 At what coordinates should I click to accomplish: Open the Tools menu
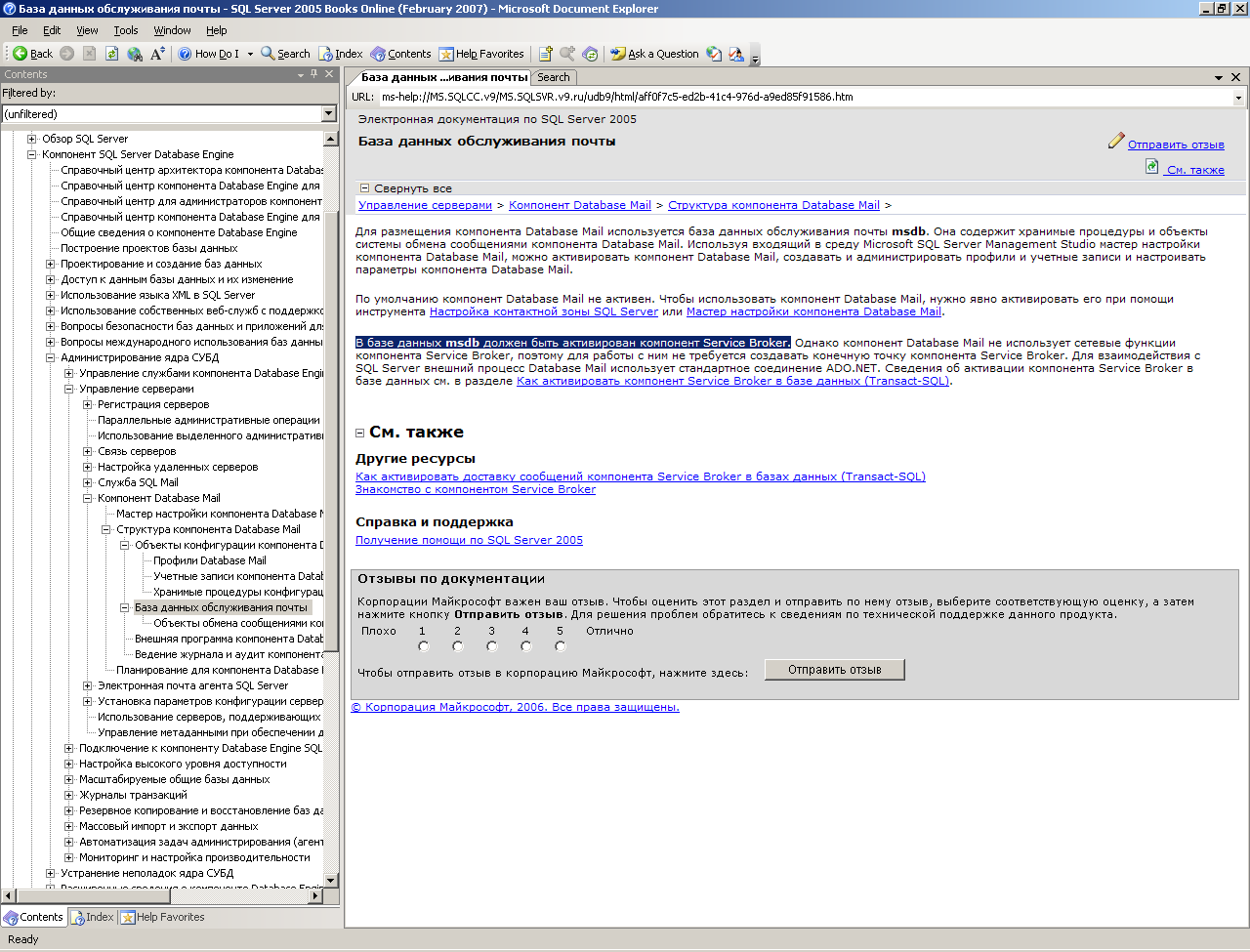(x=126, y=30)
